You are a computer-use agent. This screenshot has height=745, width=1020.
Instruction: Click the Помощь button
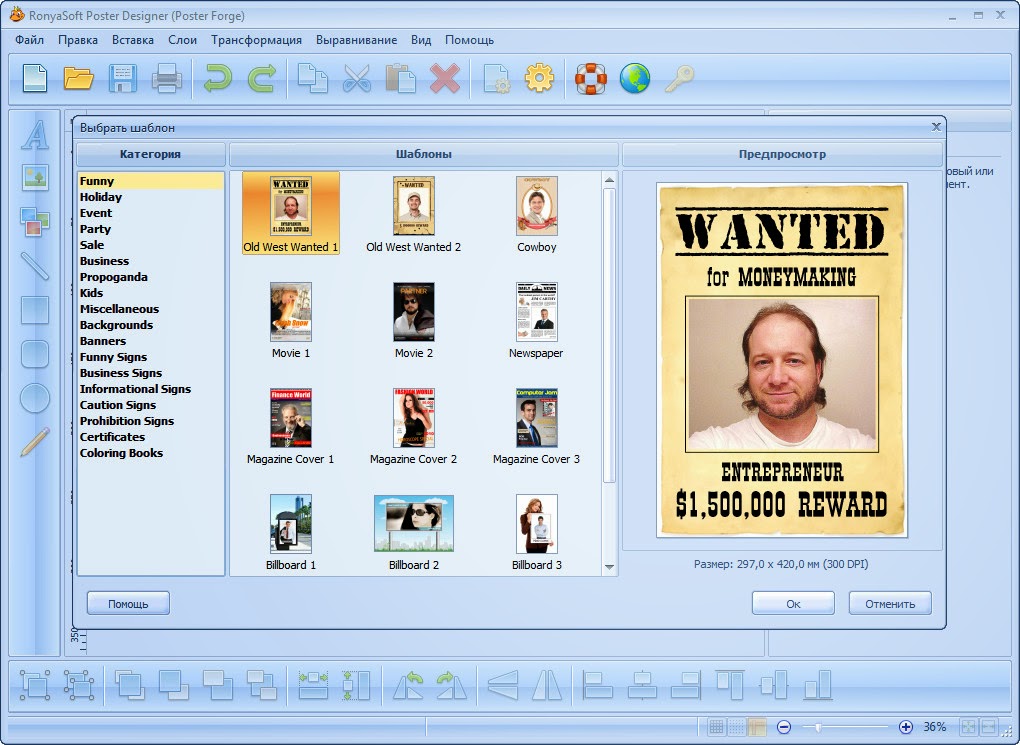(128, 602)
